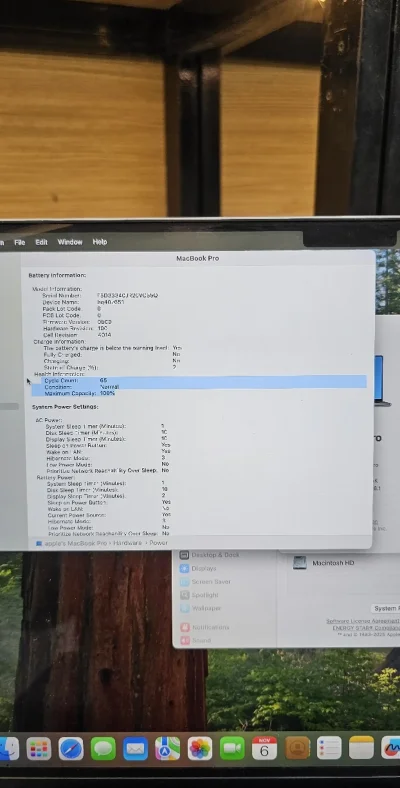
Task: Launch Reminders from the Dock
Action: [x=329, y=749]
